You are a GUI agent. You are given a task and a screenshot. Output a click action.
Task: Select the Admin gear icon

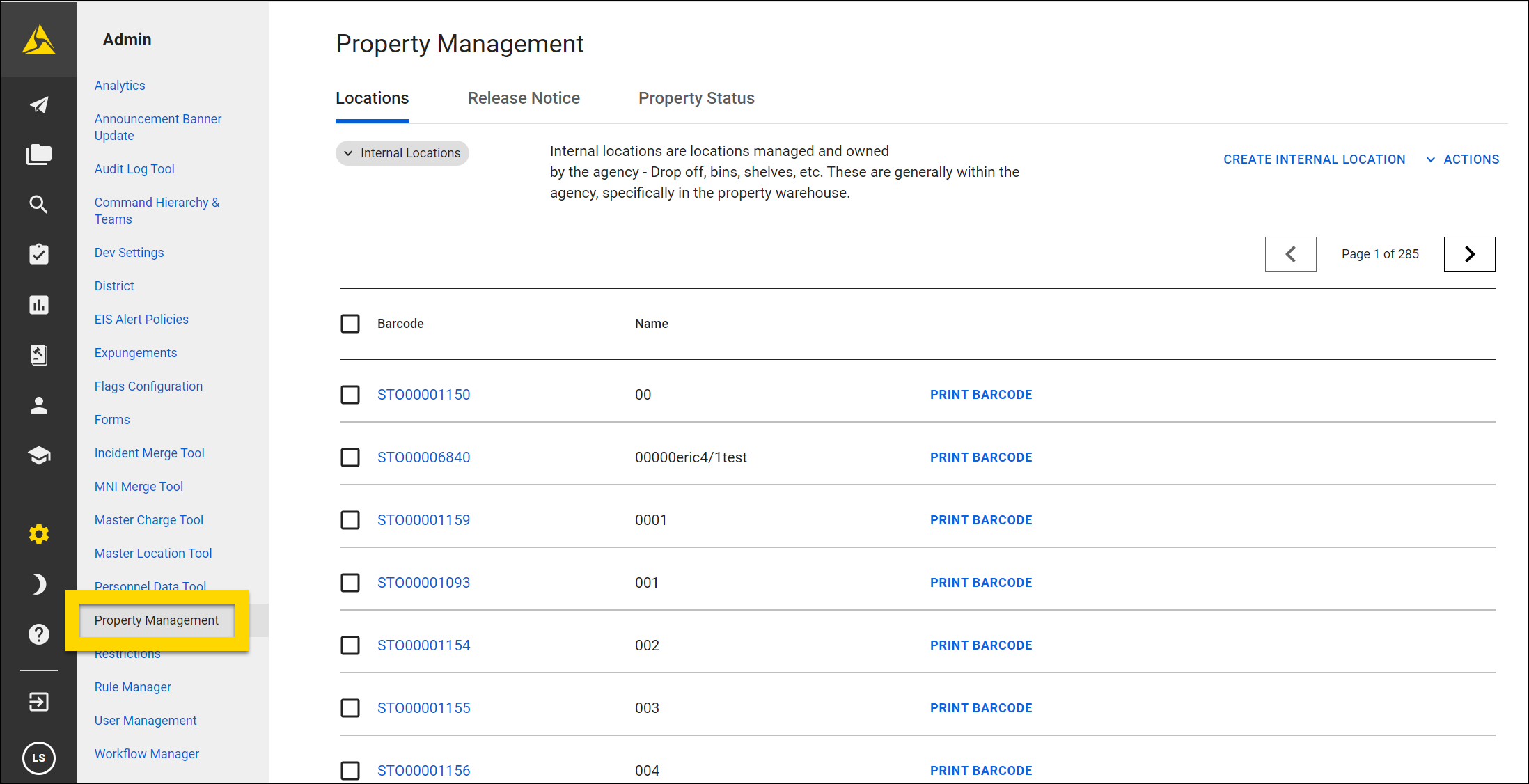click(38, 533)
